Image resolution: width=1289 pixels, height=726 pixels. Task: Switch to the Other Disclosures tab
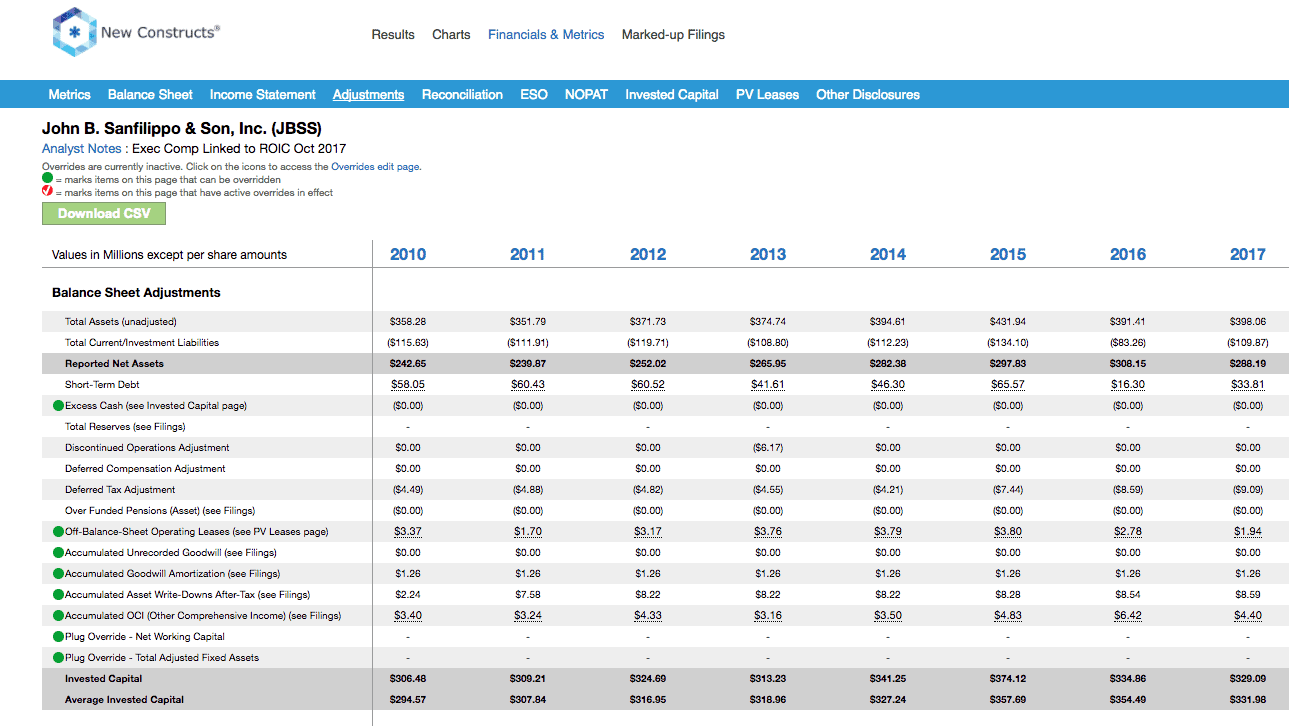(868, 95)
